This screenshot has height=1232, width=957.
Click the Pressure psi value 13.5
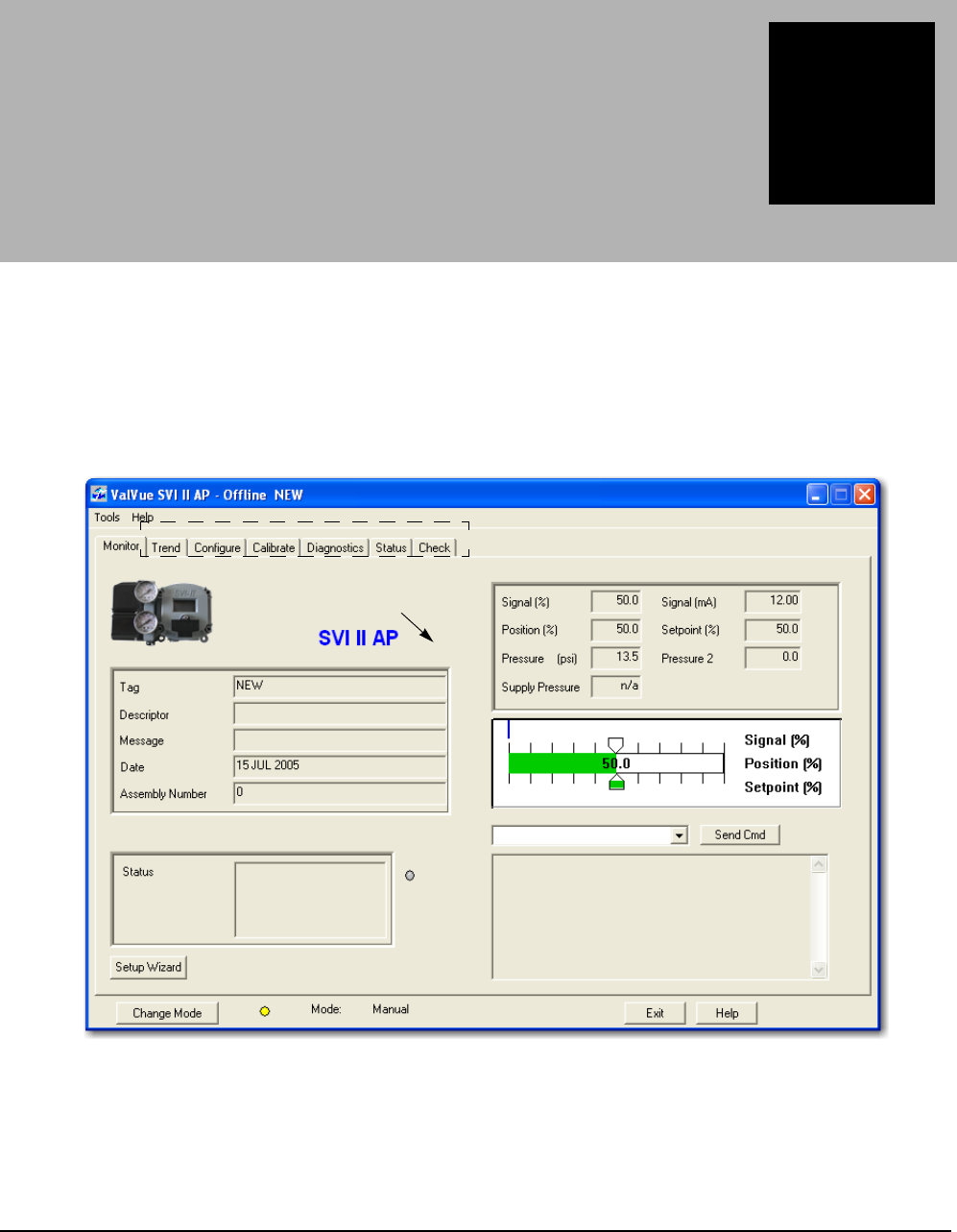[x=615, y=658]
